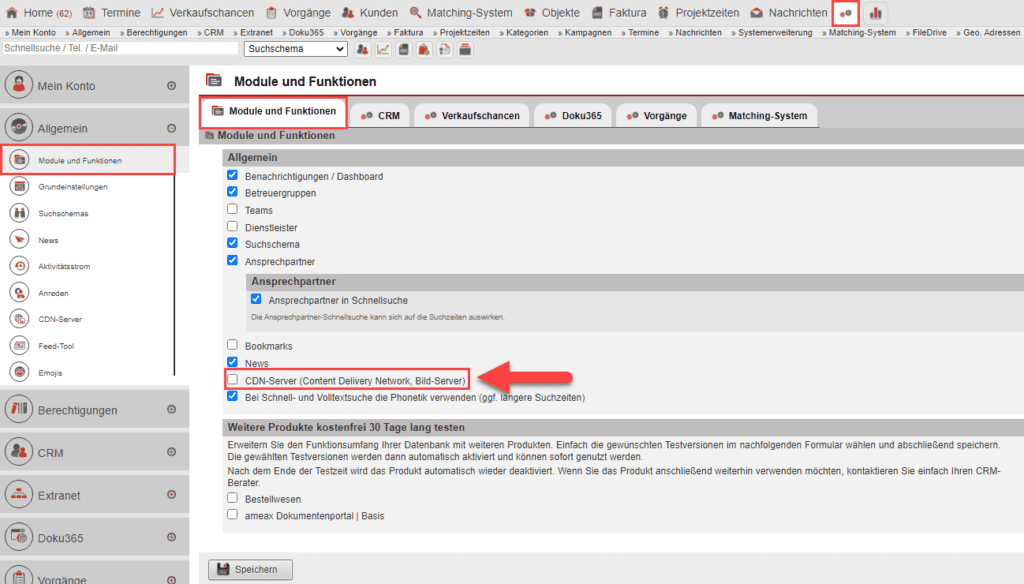Enable the Teams checkbox
The height and width of the screenshot is (584, 1024).
click(x=232, y=210)
